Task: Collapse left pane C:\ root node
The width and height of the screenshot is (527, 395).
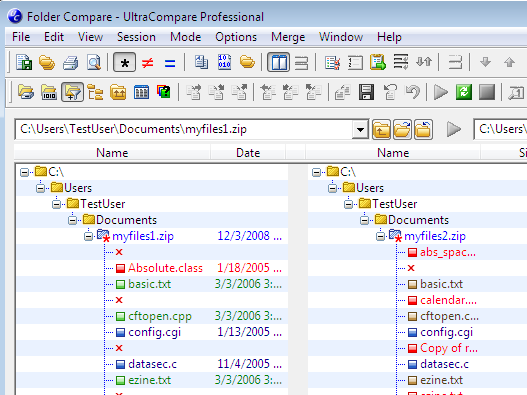Action: tap(24, 172)
